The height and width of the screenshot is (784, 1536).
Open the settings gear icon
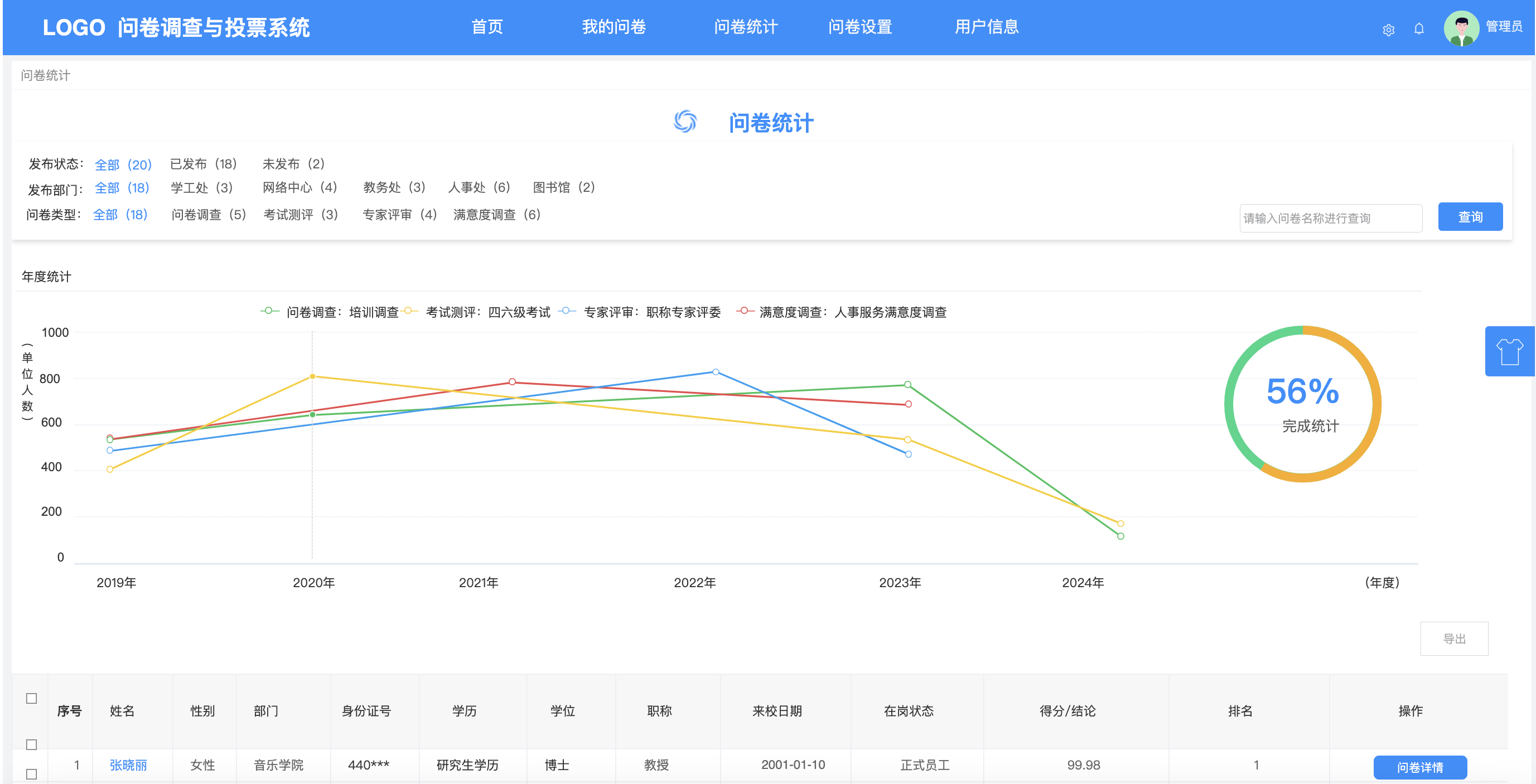[1388, 30]
